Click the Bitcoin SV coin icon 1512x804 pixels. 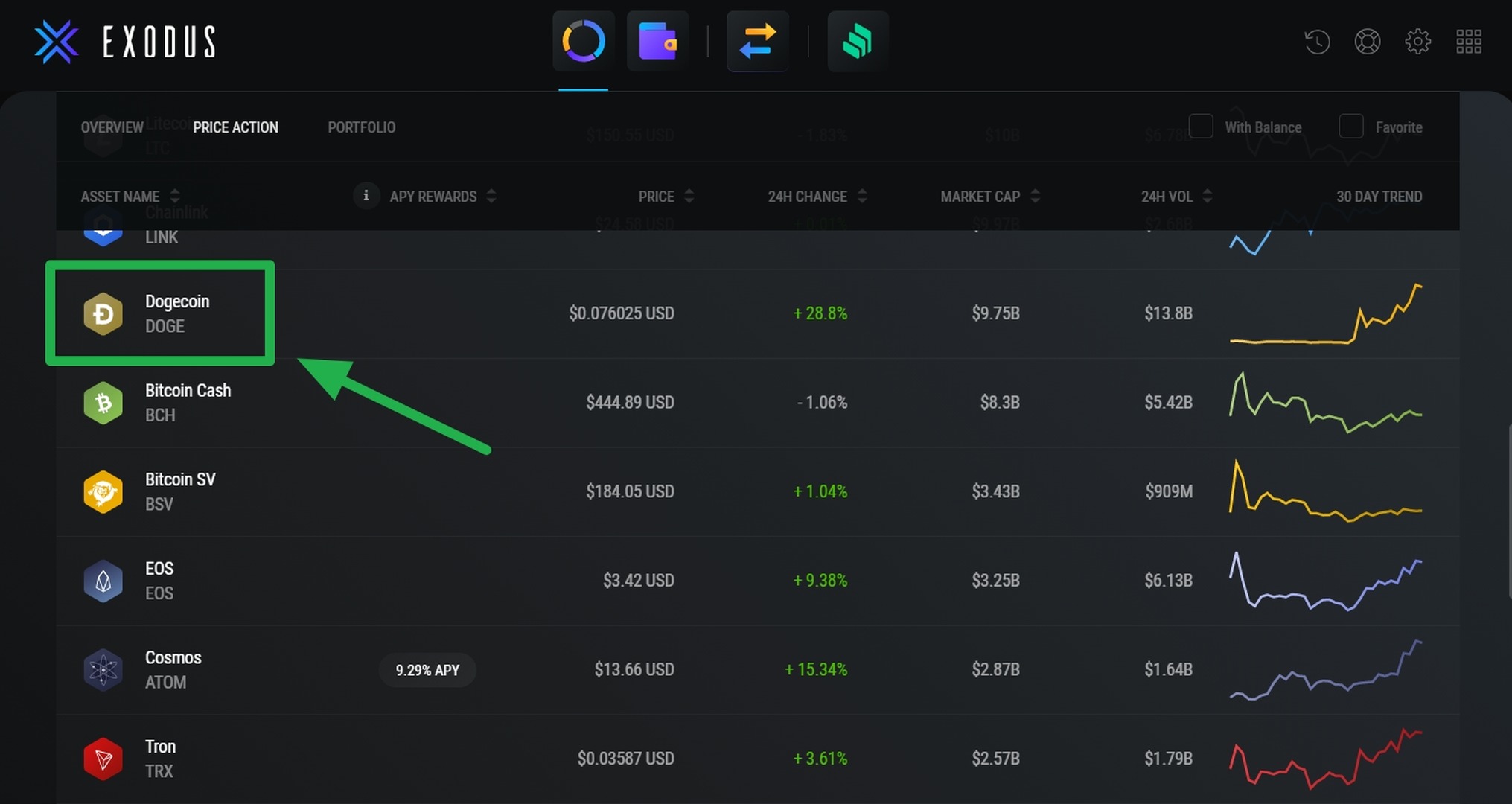pos(103,491)
